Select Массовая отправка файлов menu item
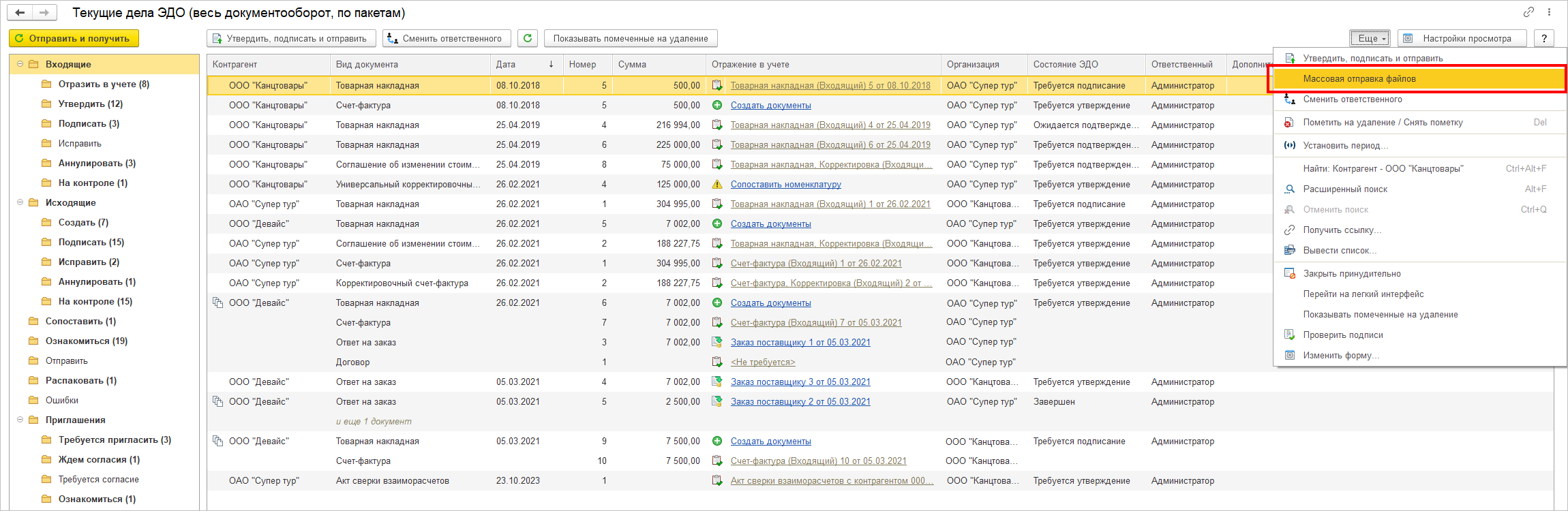The image size is (1568, 511). [x=1359, y=79]
